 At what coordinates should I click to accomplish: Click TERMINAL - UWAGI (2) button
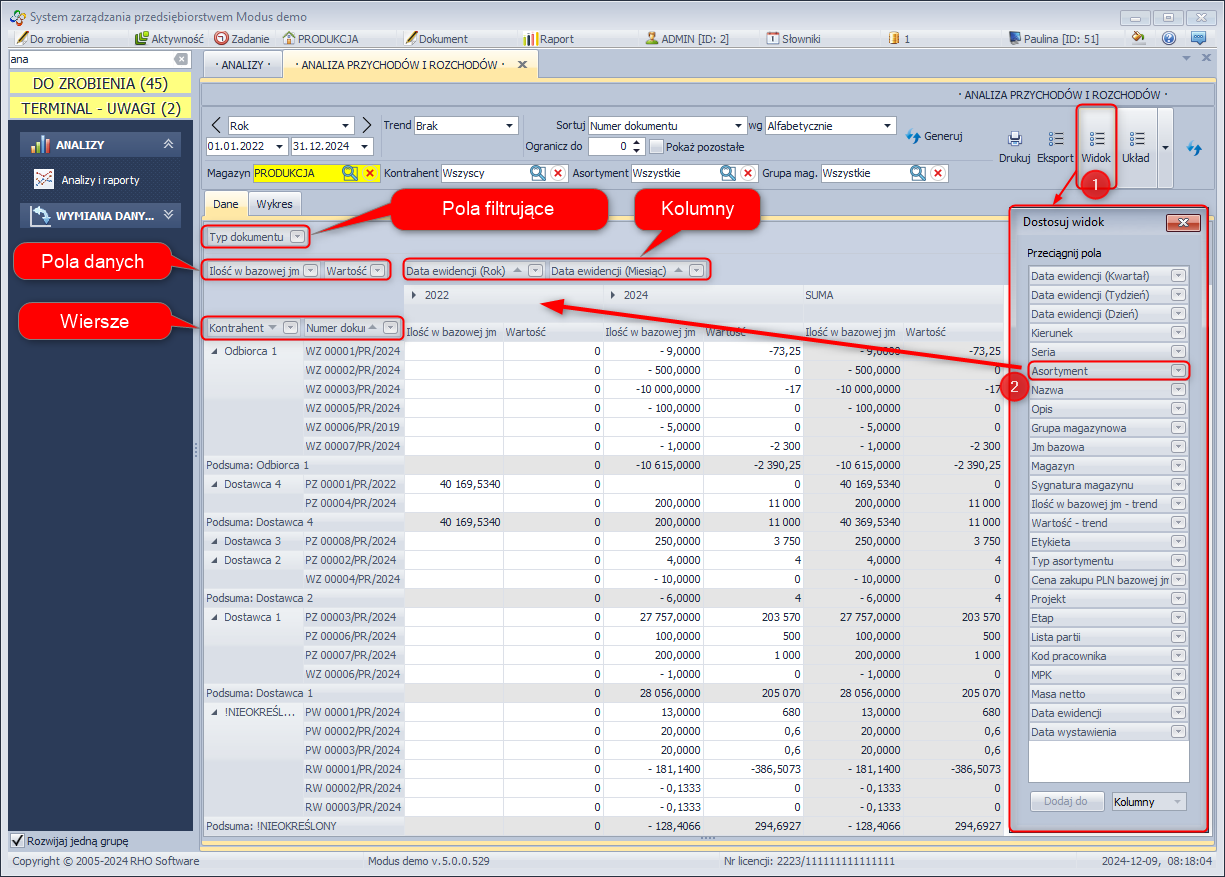click(100, 107)
